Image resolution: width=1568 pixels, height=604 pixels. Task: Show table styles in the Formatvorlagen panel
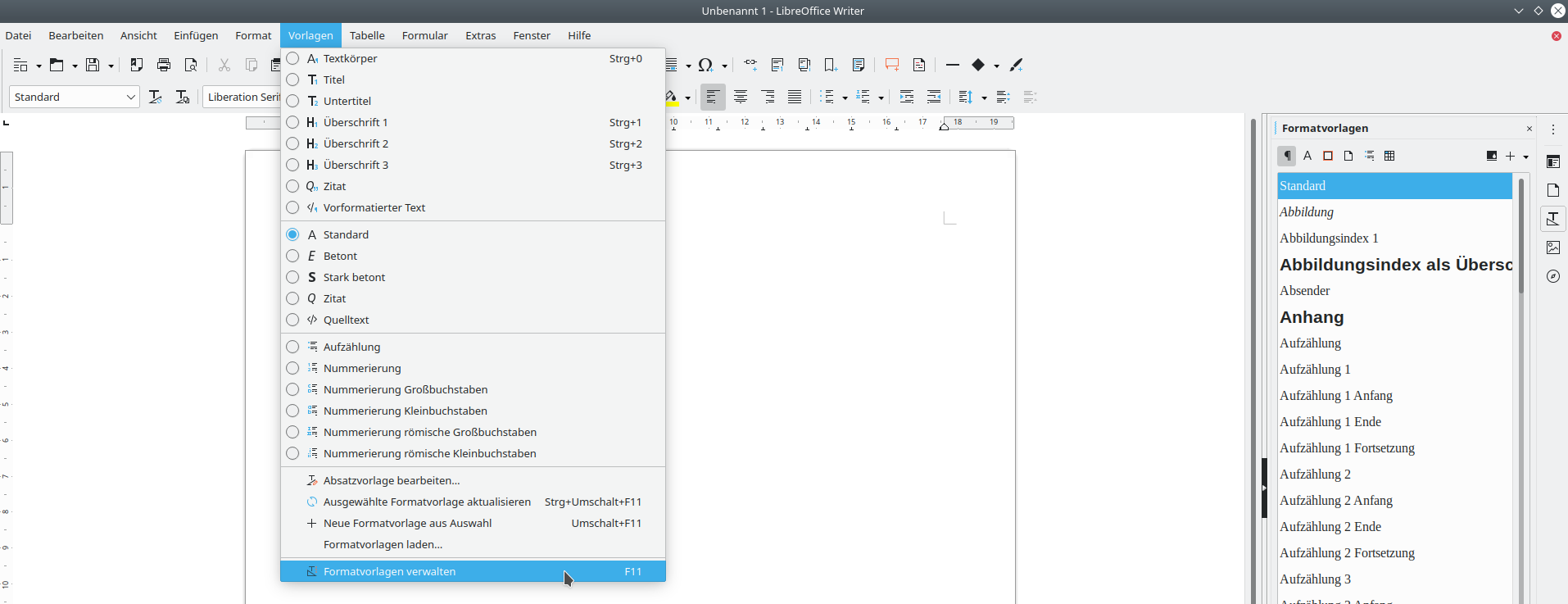[x=1389, y=156]
